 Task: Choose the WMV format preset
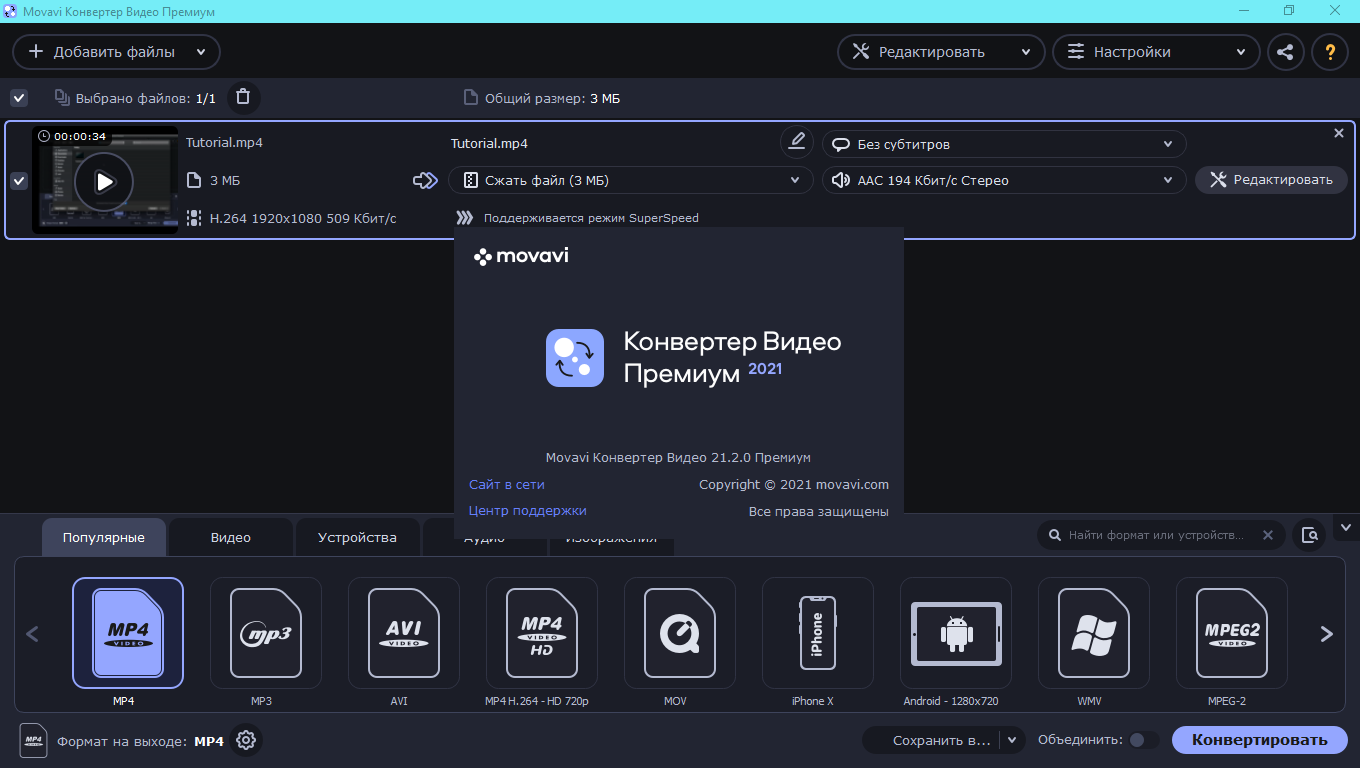point(1094,633)
